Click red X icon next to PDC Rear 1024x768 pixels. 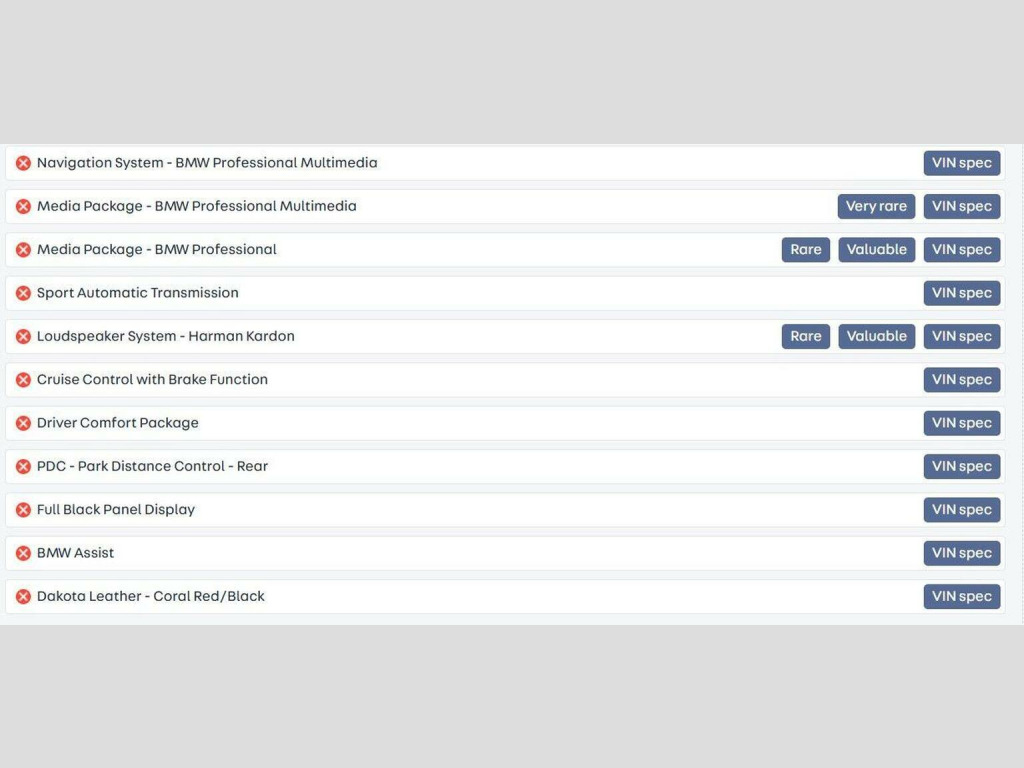(x=23, y=466)
